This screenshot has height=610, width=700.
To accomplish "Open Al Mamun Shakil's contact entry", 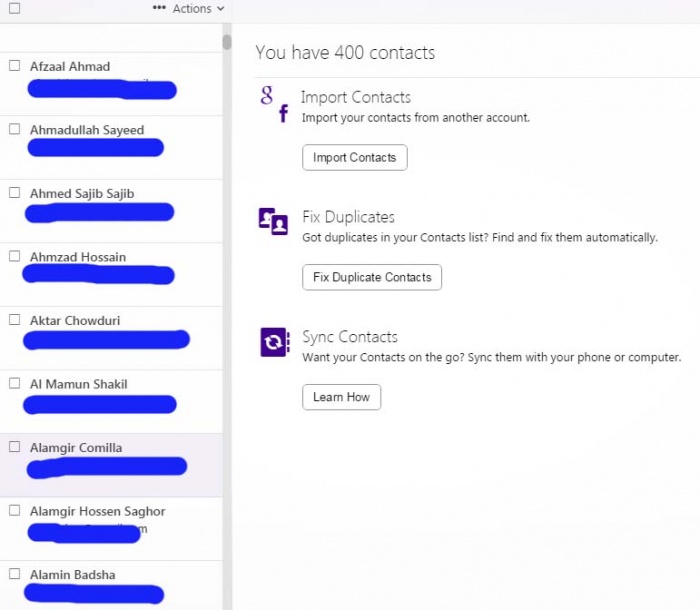I will pos(79,384).
